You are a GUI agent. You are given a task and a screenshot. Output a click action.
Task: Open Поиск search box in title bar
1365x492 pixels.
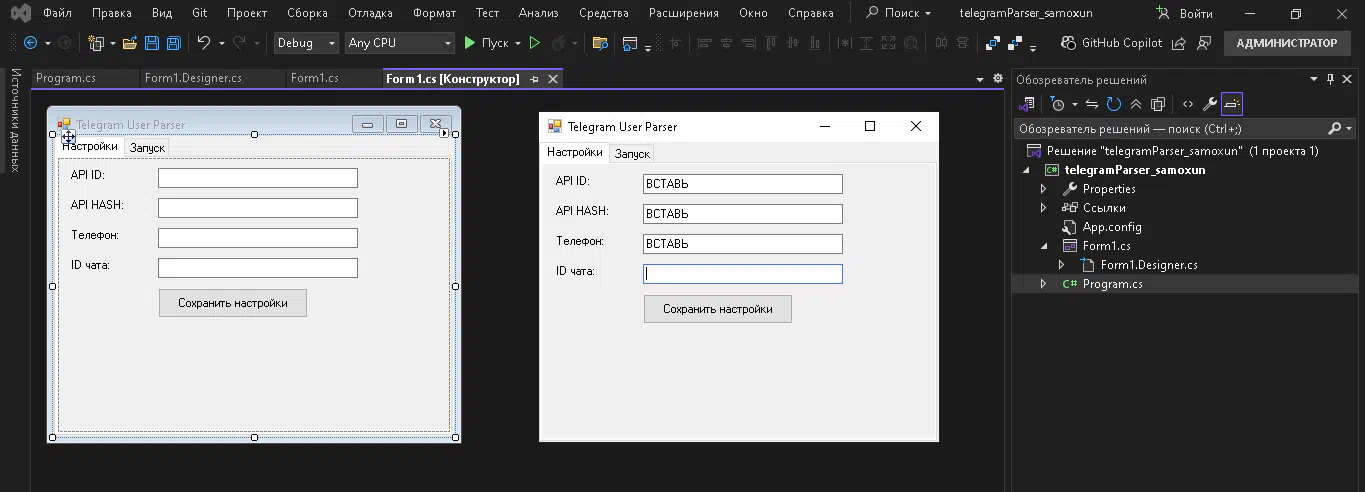[x=898, y=13]
